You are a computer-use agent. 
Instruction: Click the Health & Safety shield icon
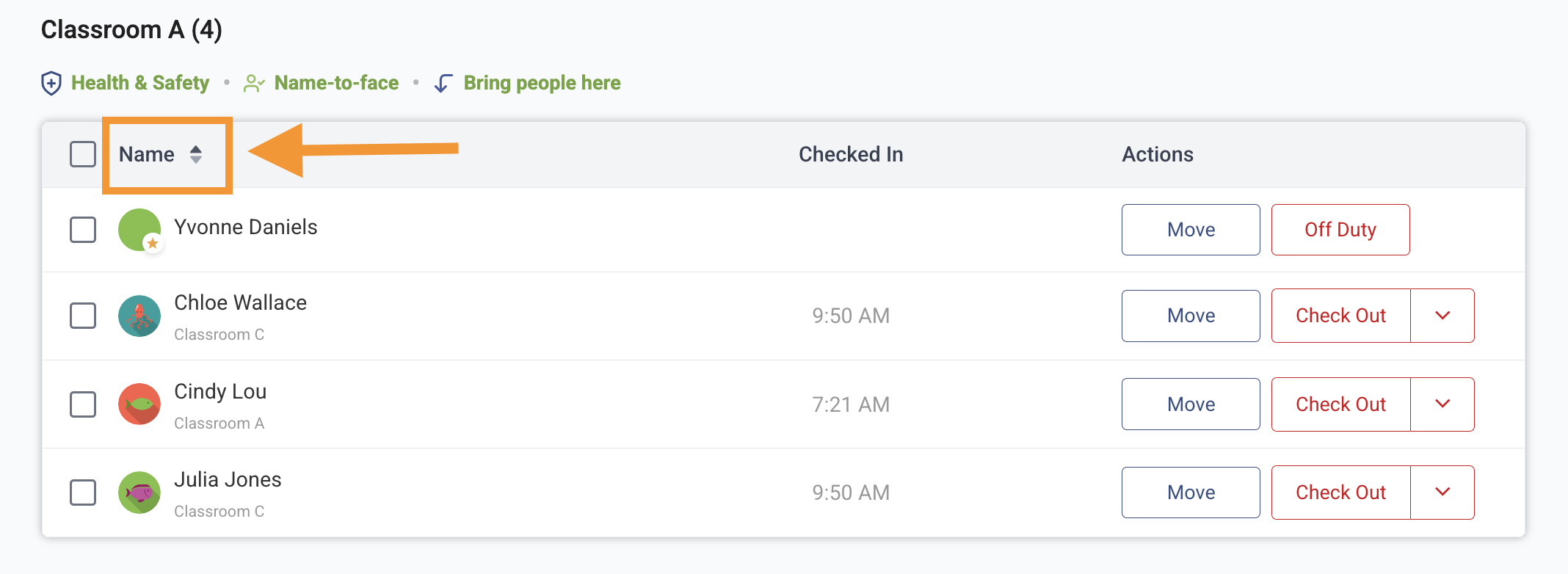tap(49, 83)
